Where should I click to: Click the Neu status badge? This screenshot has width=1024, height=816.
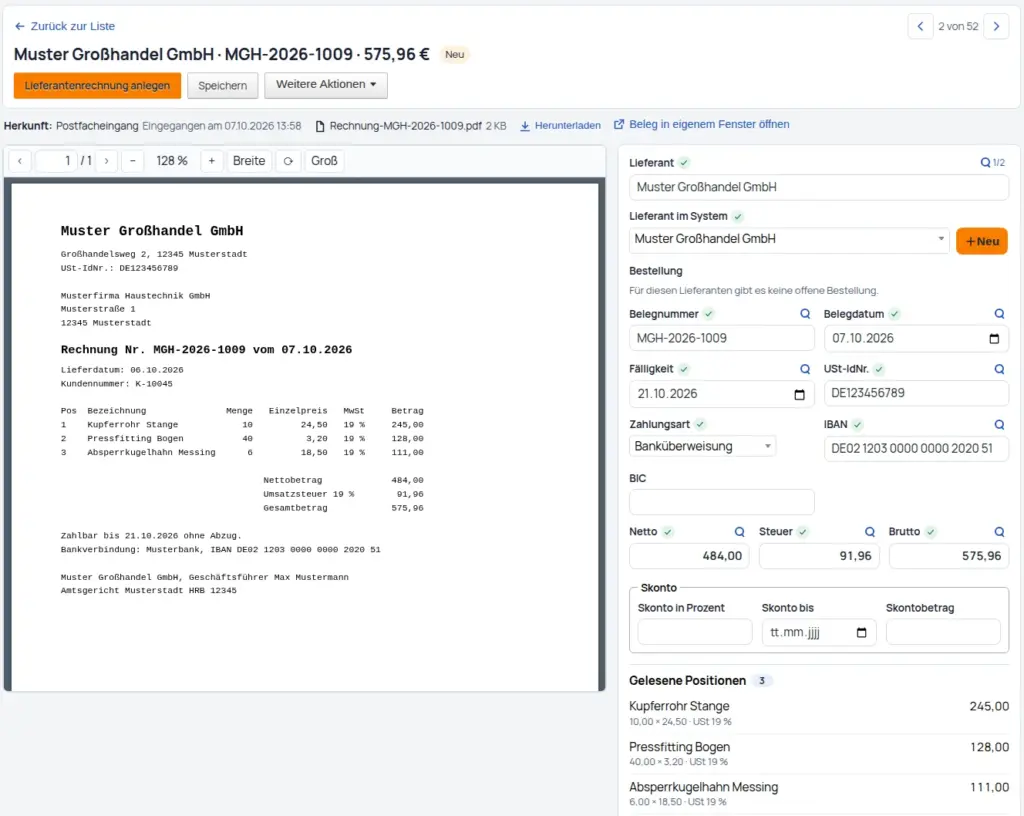[455, 54]
